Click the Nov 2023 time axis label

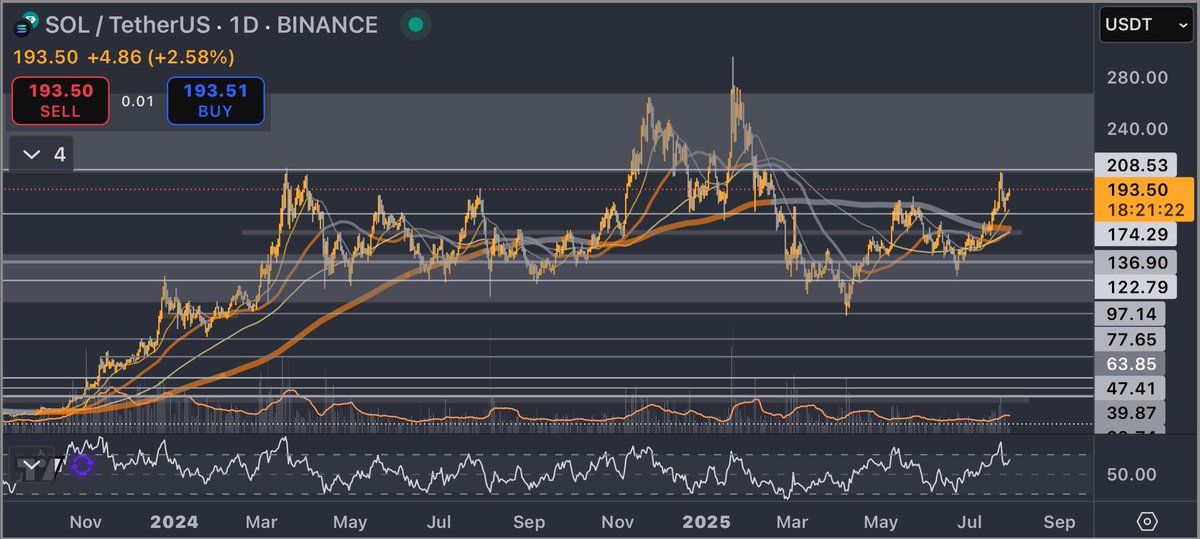pyautogui.click(x=86, y=522)
